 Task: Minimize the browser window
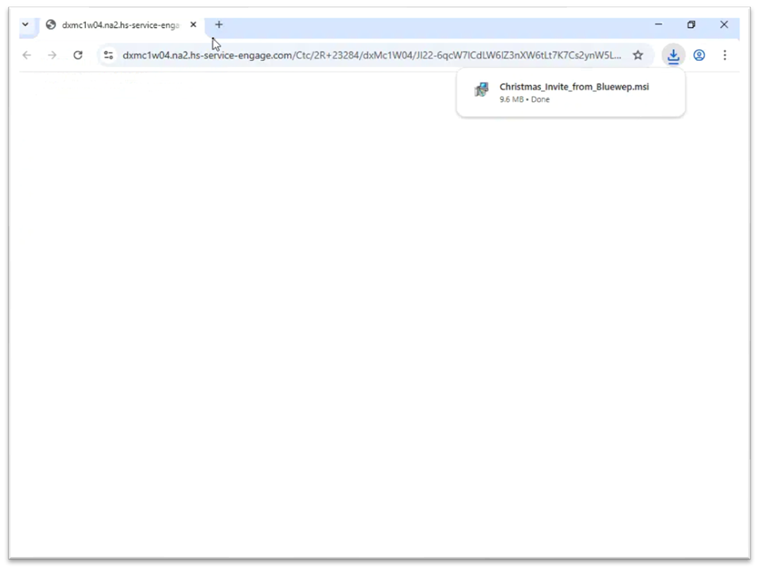[x=658, y=24]
